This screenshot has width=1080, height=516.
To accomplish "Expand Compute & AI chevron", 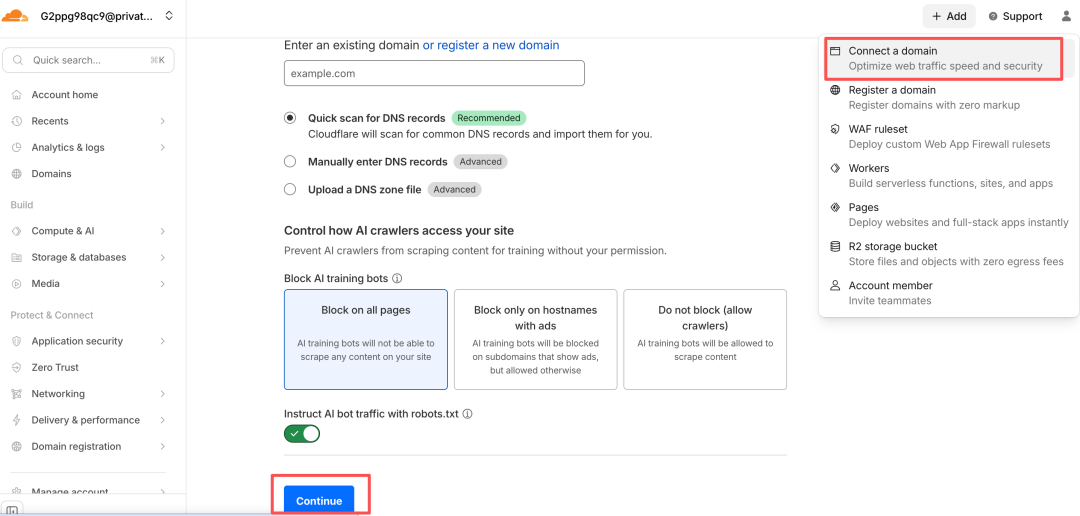I will click(x=163, y=231).
